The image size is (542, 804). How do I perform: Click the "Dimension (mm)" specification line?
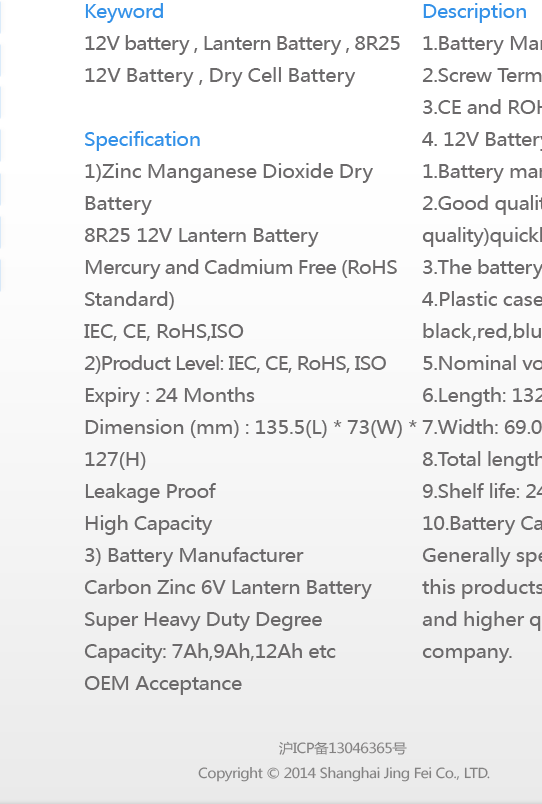click(250, 428)
